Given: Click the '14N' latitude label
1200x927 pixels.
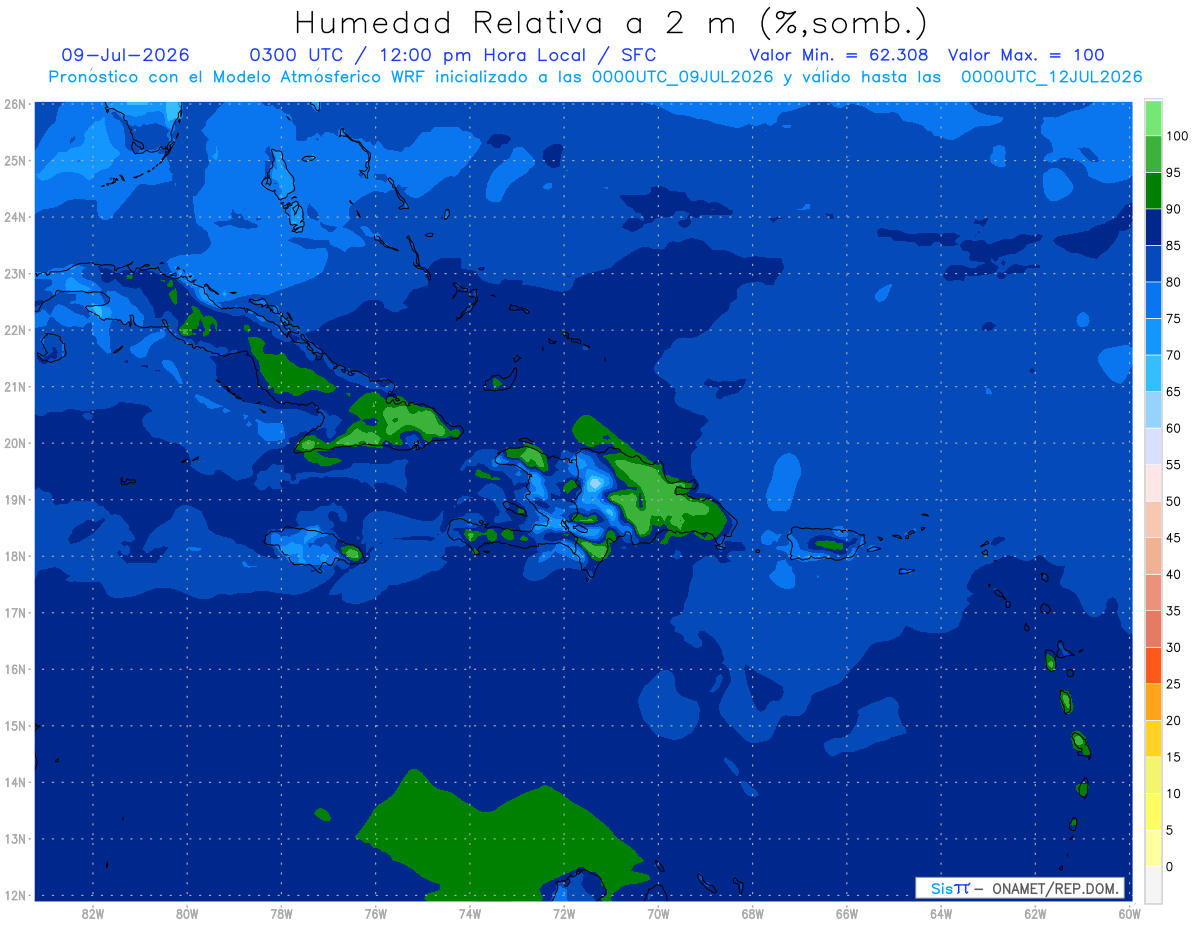Looking at the screenshot, I should pos(15,782).
